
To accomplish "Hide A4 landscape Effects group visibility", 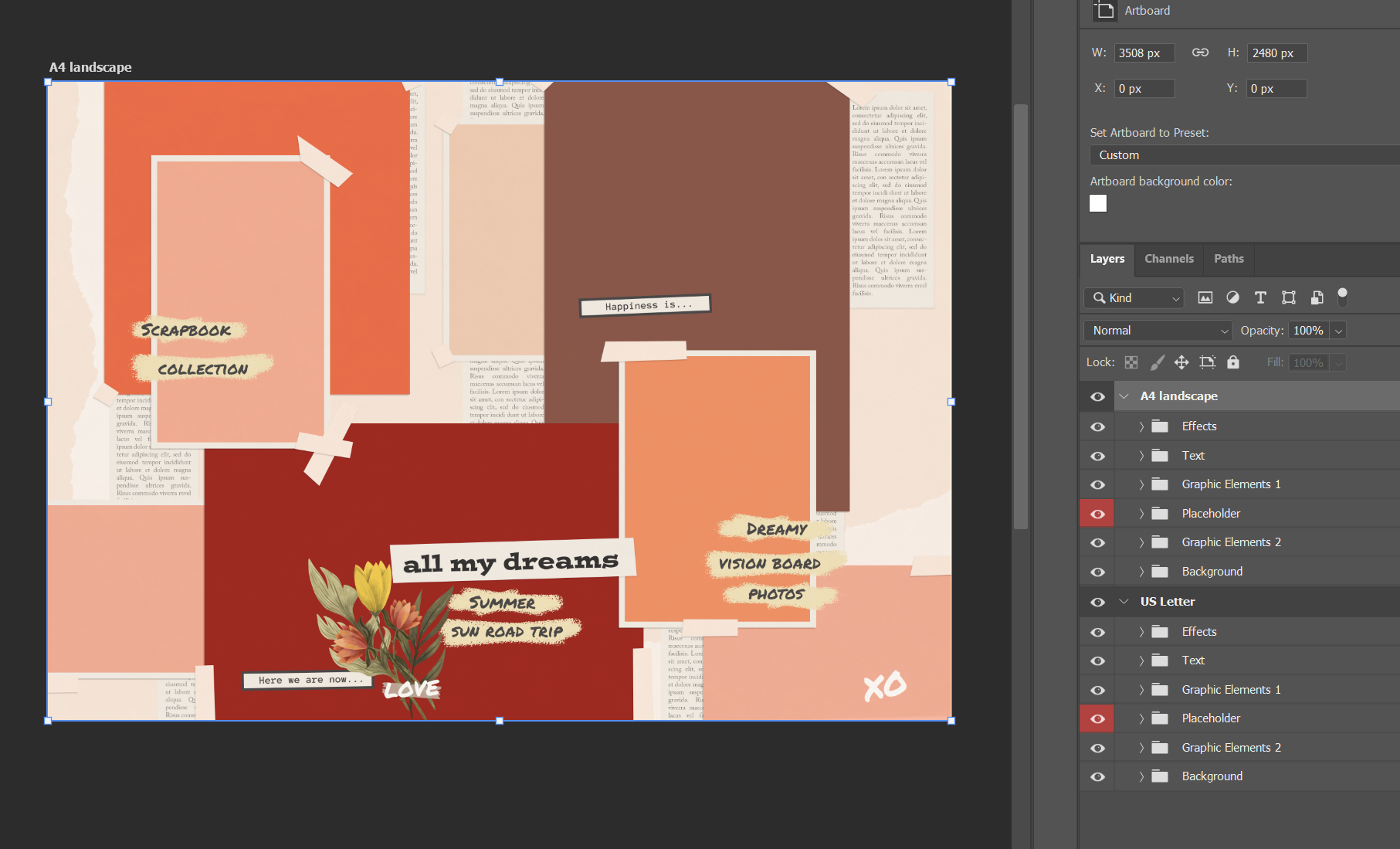I will pyautogui.click(x=1097, y=426).
